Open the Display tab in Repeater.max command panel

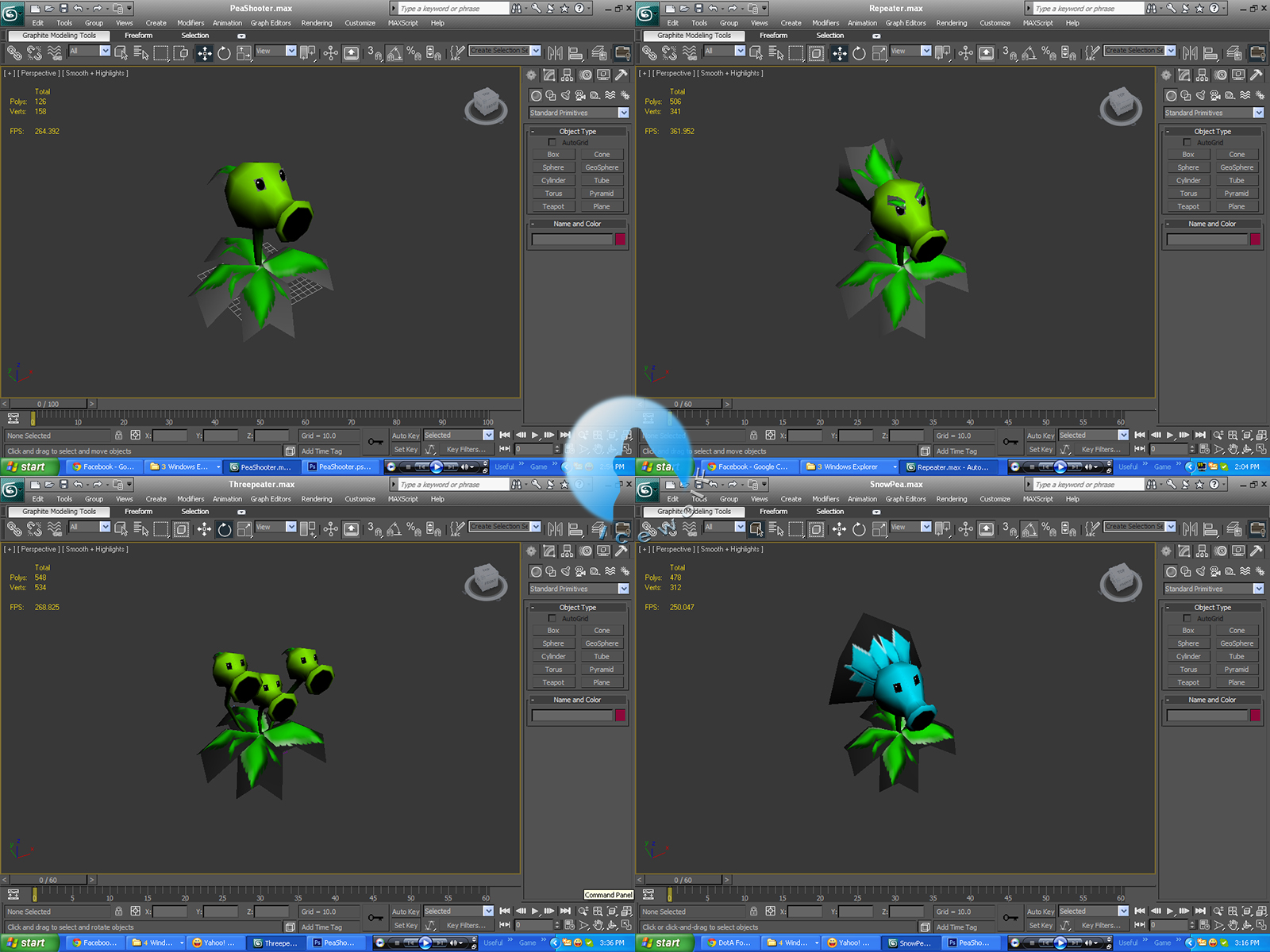click(x=1238, y=75)
